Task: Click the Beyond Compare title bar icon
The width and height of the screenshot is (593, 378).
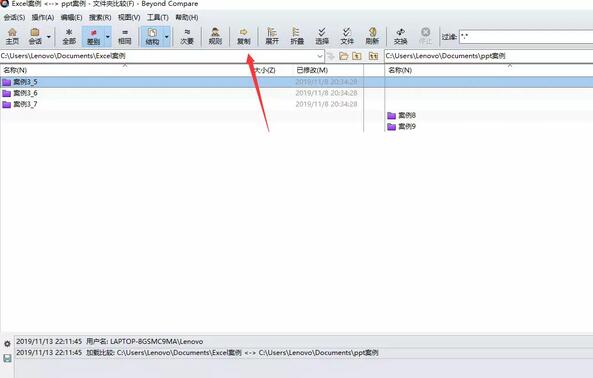Action: (x=4, y=4)
